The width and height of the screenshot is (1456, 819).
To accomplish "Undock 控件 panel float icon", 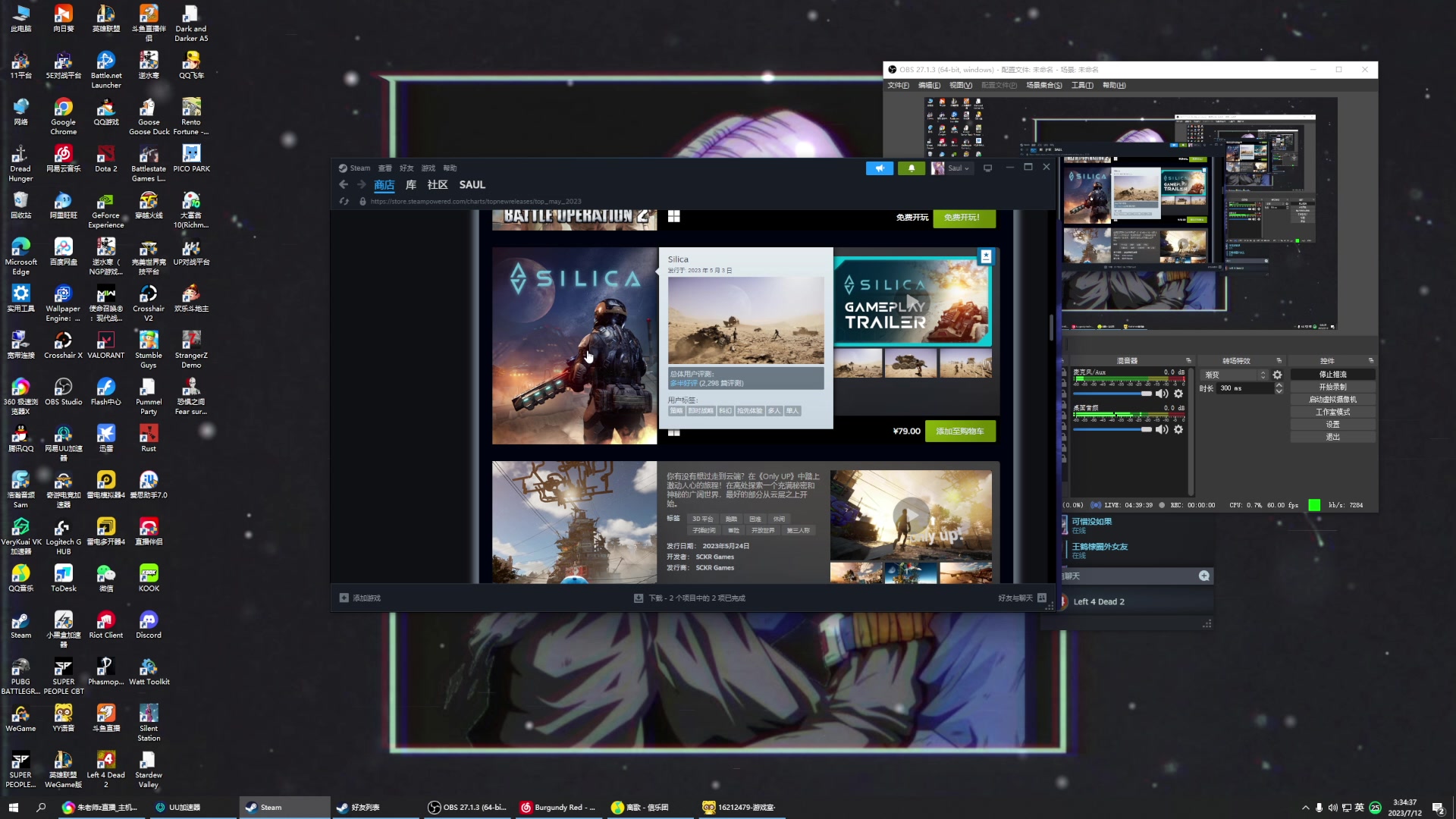I will coord(1370,361).
